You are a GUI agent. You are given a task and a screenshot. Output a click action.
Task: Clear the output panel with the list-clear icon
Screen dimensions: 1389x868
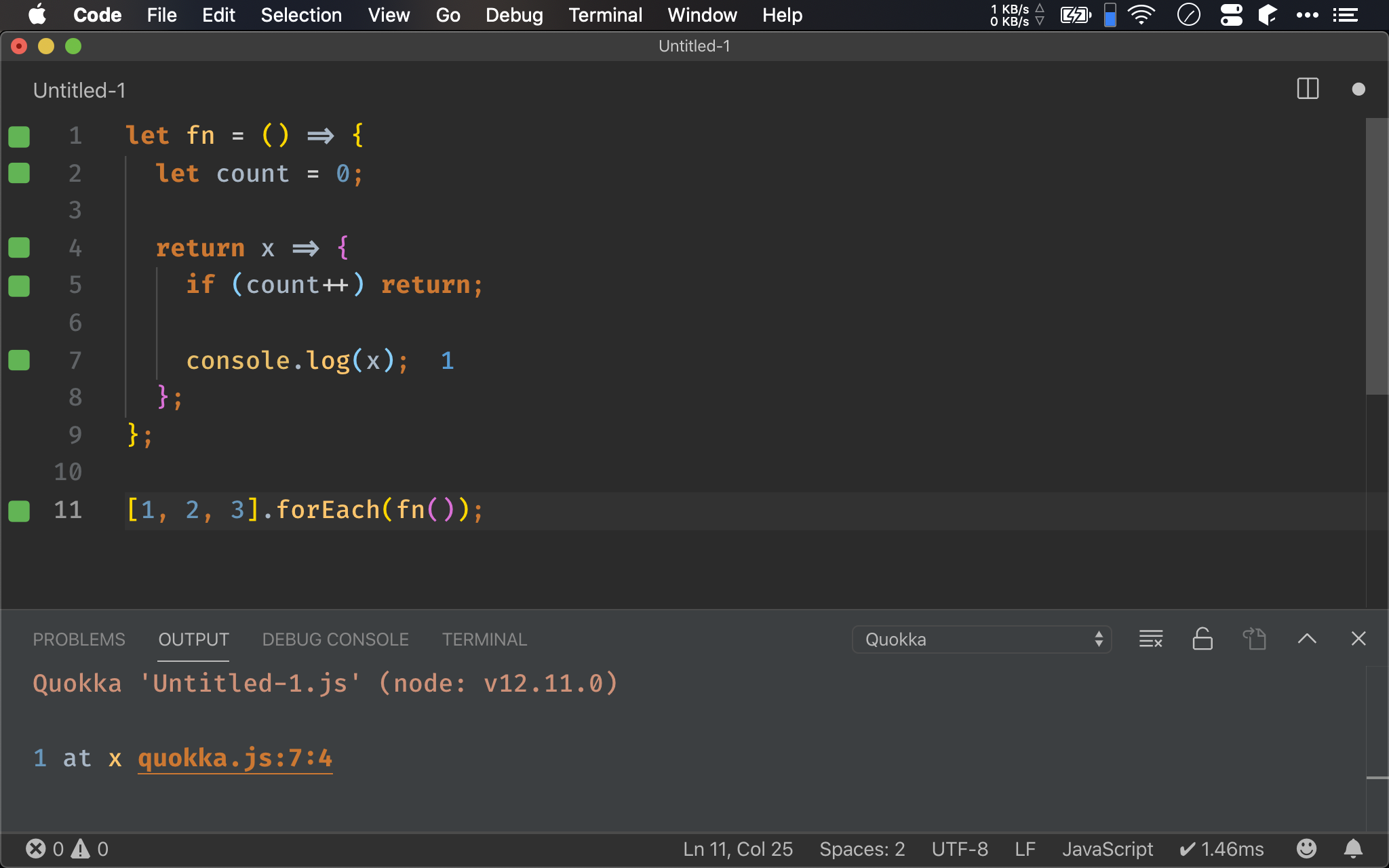[1150, 639]
